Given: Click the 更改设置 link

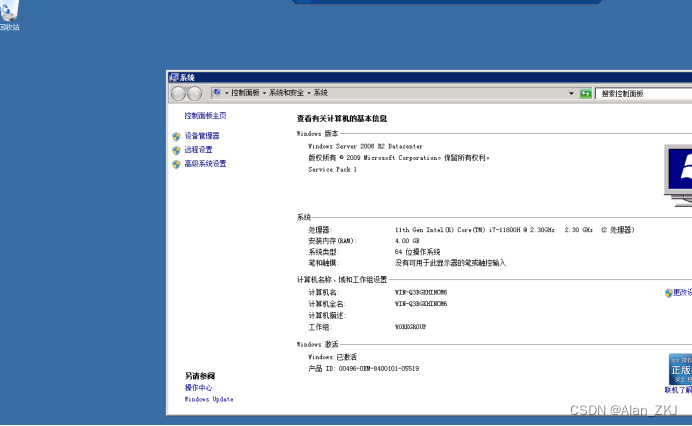Looking at the screenshot, I should 682,293.
